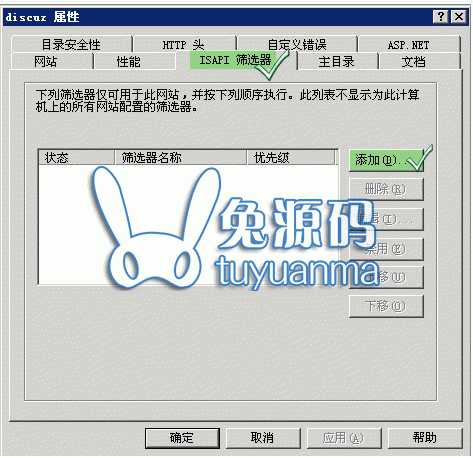Open help with the 帮助 button
The image size is (473, 458).
tap(425, 438)
